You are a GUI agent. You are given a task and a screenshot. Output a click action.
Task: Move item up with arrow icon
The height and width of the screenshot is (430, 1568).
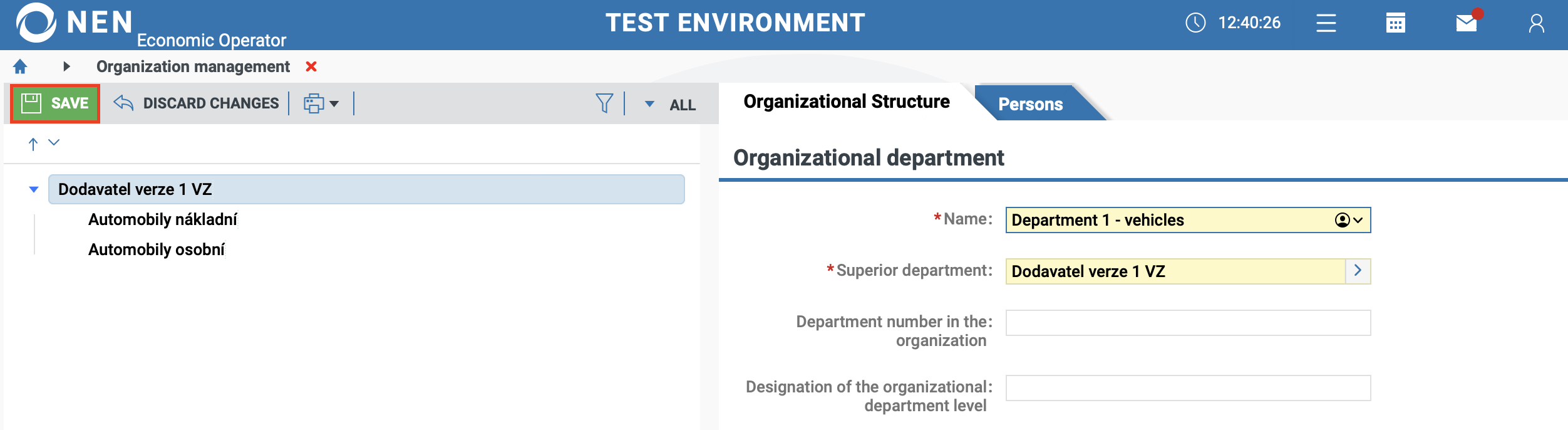(x=33, y=144)
